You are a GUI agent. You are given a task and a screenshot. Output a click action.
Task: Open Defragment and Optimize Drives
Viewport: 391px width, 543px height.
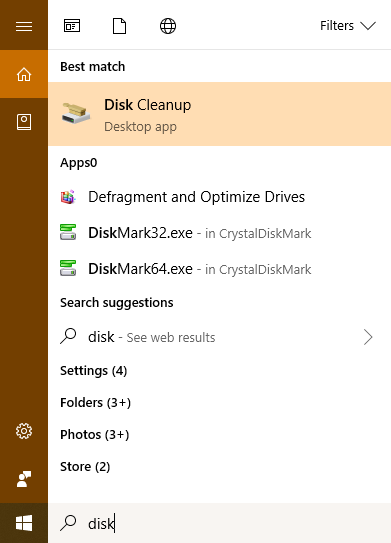click(220, 197)
